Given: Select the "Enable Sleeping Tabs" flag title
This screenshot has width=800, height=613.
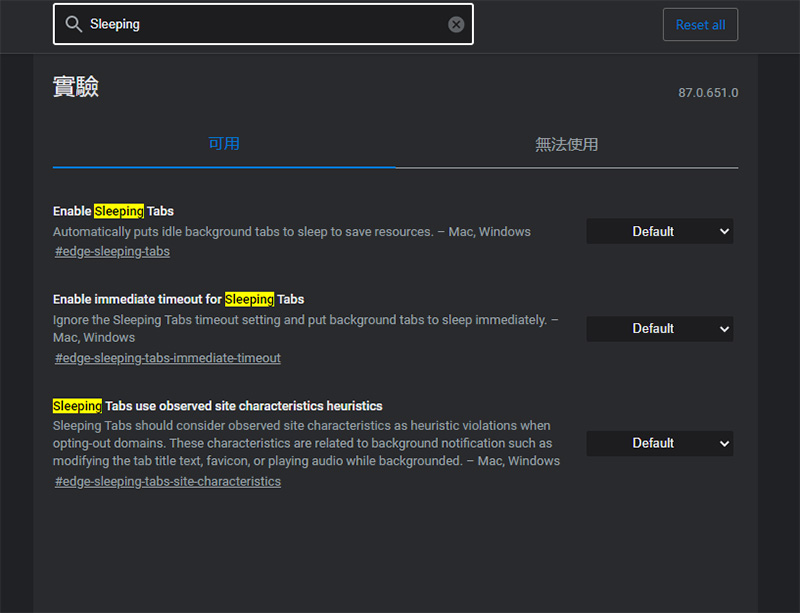Looking at the screenshot, I should [x=113, y=211].
